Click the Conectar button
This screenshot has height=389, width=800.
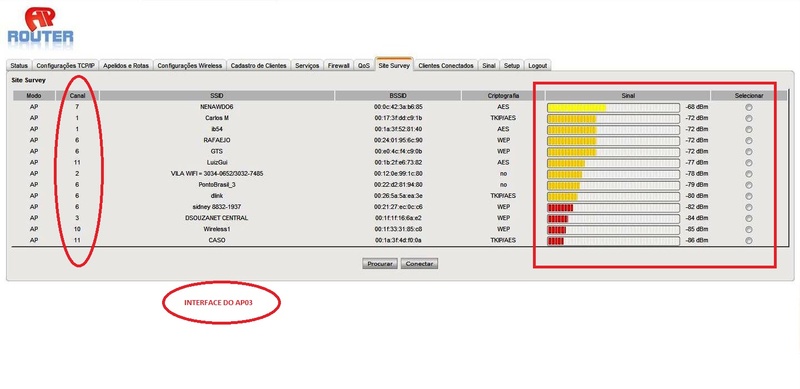(419, 264)
